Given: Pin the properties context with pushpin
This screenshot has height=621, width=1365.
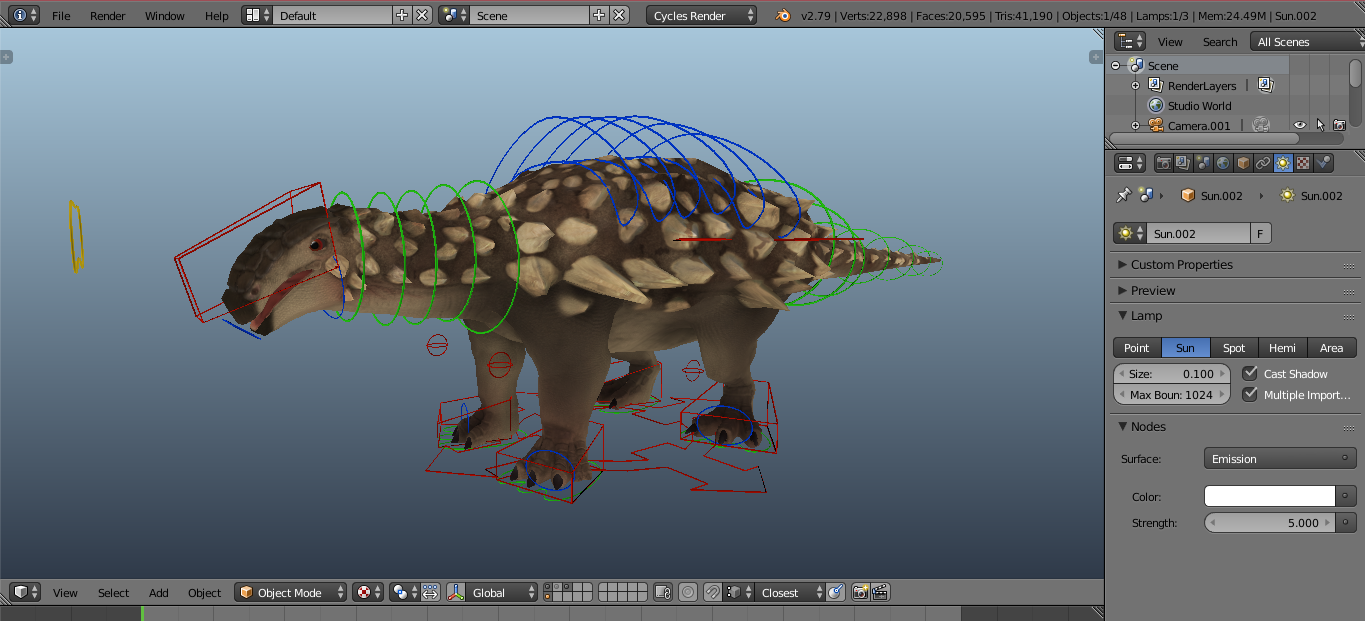Looking at the screenshot, I should tap(1124, 195).
